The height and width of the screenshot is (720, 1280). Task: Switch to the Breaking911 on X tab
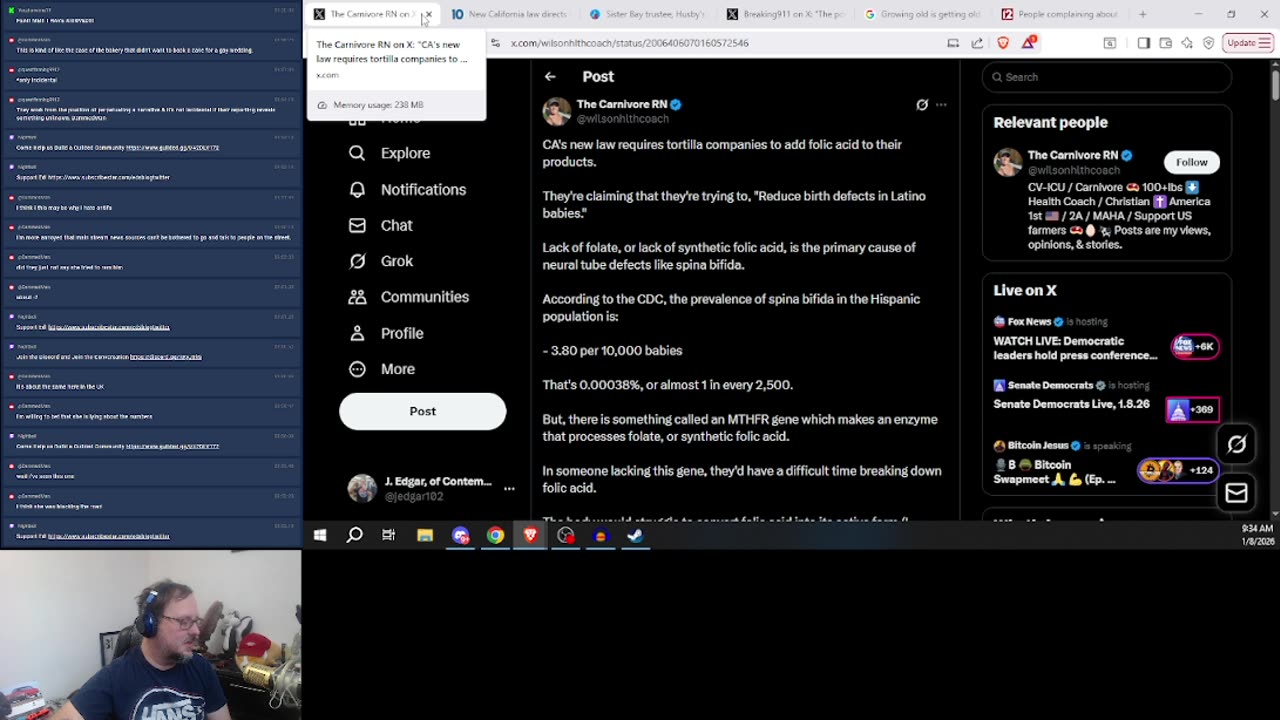785,14
